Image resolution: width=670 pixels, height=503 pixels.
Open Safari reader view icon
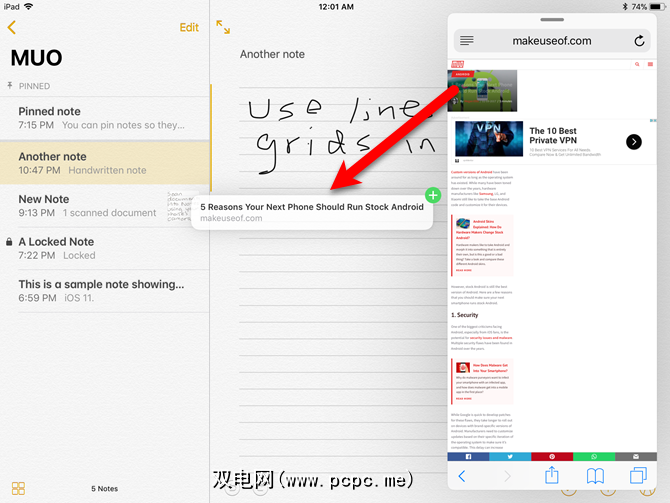pyautogui.click(x=467, y=41)
